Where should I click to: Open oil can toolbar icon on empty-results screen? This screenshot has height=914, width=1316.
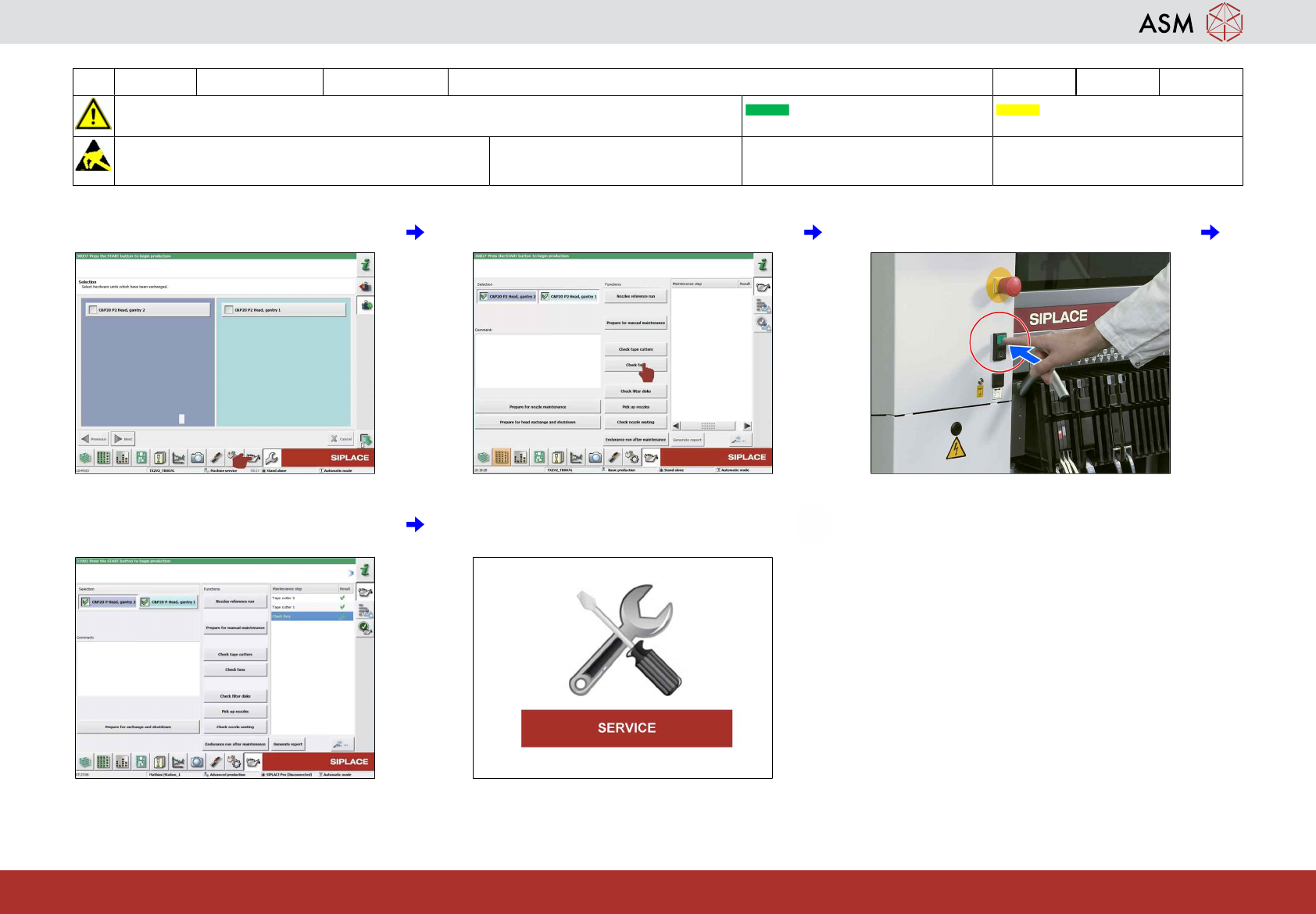(652, 457)
